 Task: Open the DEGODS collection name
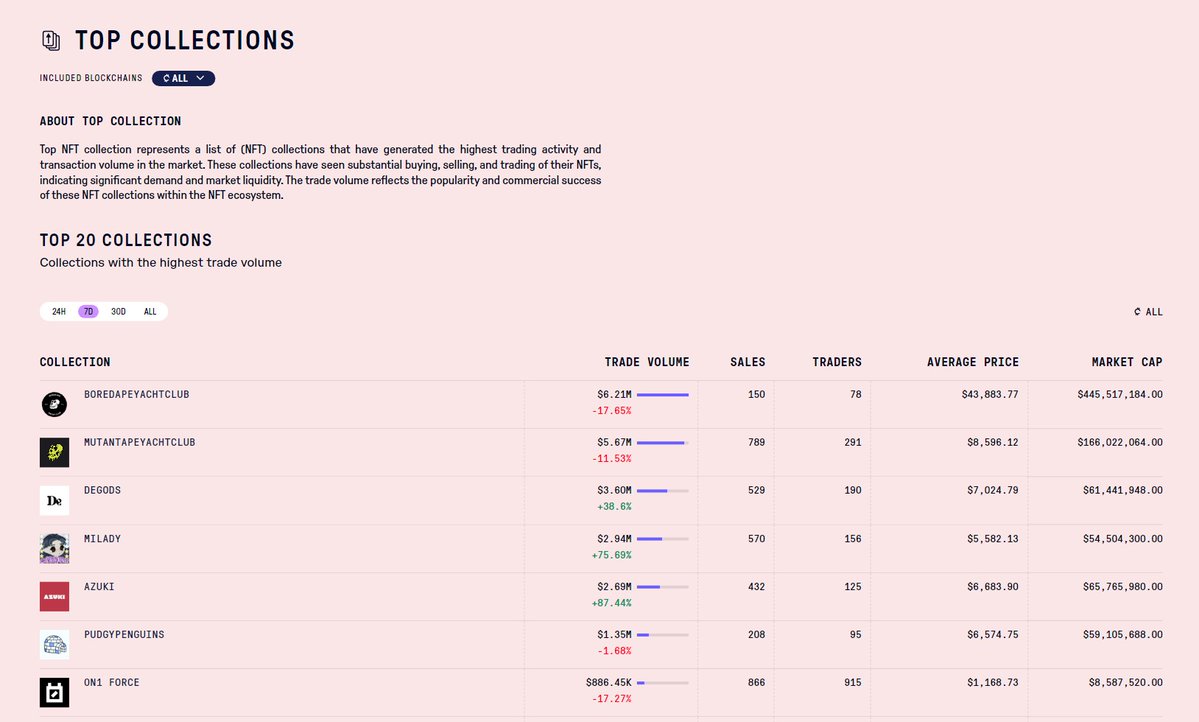point(102,490)
